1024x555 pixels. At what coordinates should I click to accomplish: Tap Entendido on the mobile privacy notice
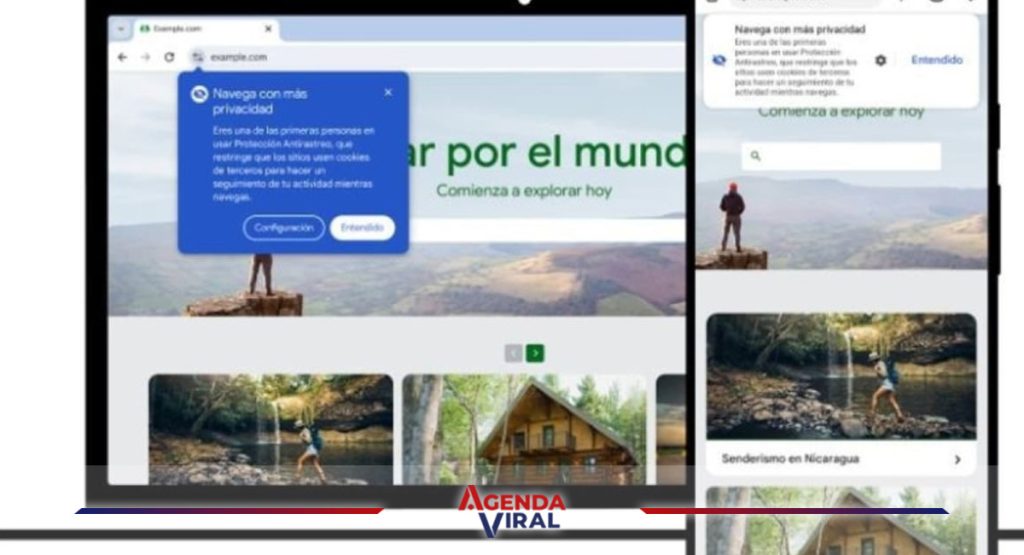(936, 60)
